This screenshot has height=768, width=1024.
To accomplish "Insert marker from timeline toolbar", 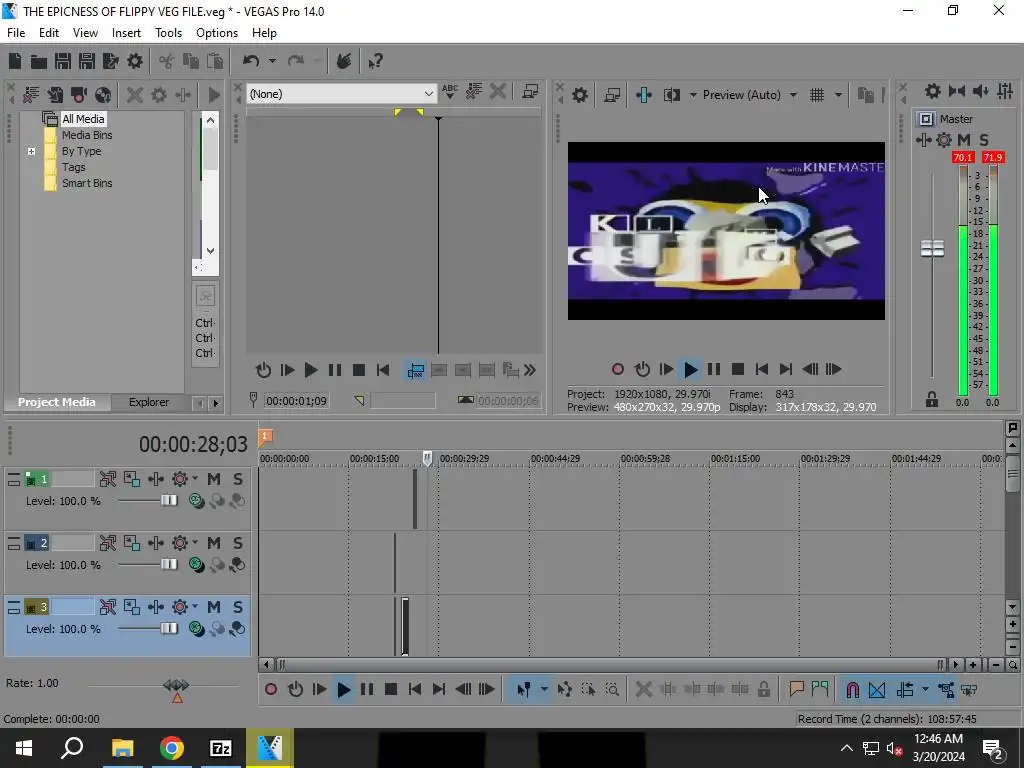I will (796, 690).
